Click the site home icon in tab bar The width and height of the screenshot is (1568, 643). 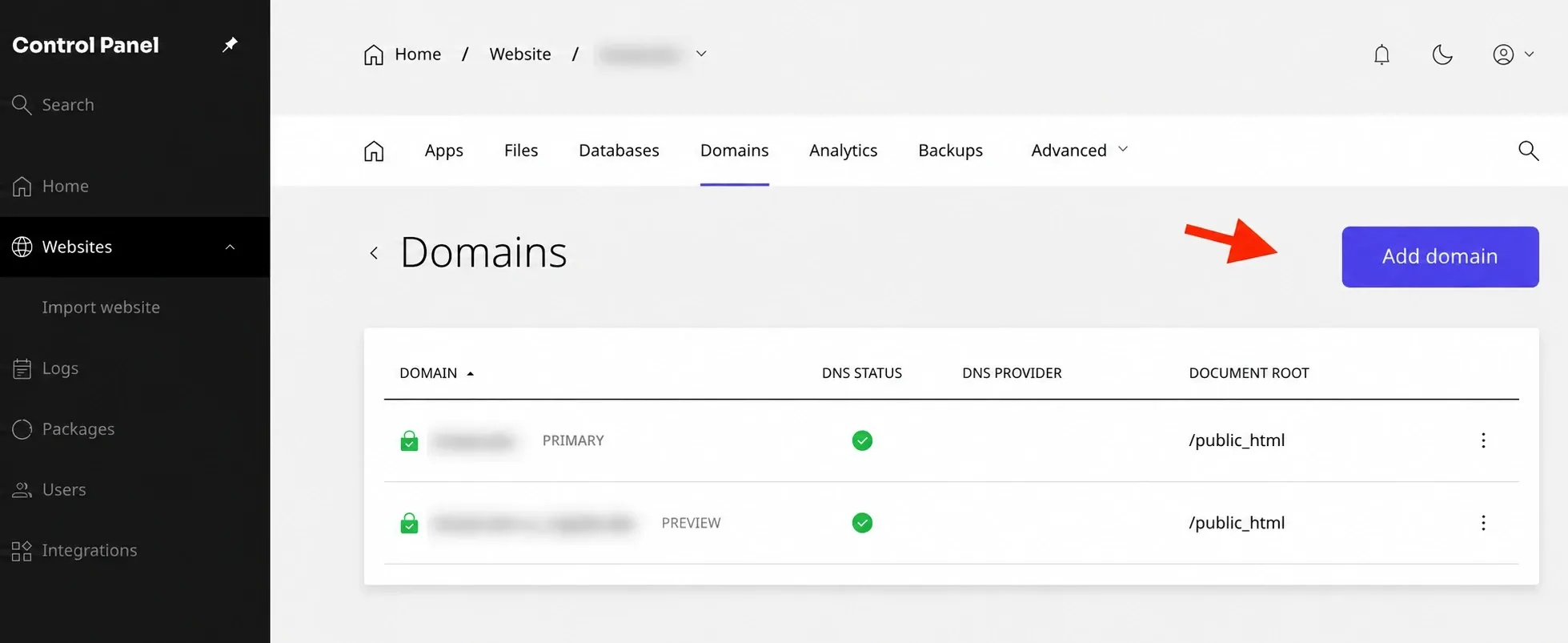374,151
